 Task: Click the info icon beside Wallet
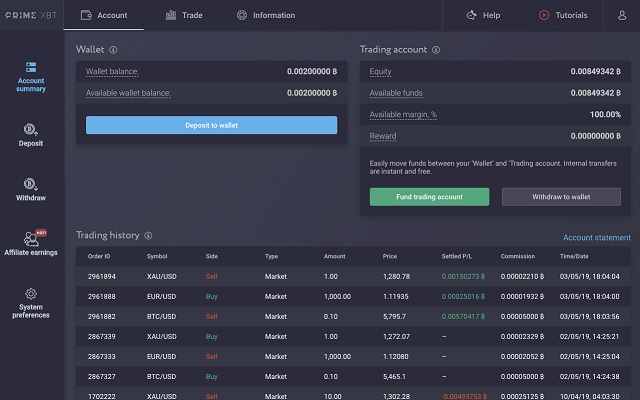click(x=113, y=49)
